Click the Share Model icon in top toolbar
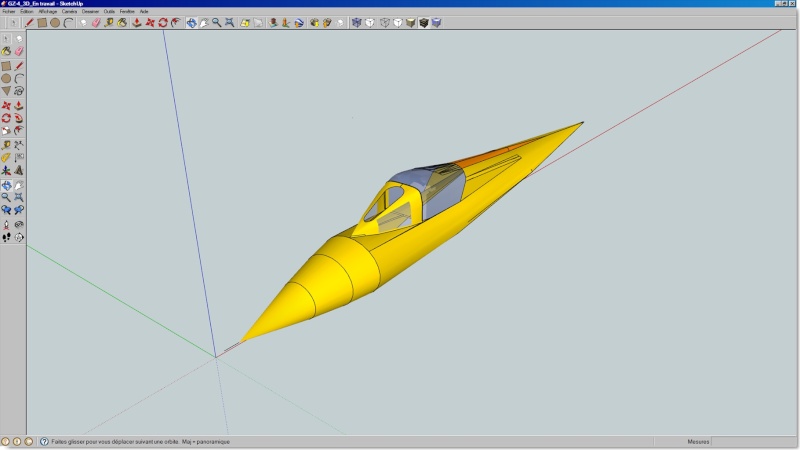800x450 pixels. point(327,22)
